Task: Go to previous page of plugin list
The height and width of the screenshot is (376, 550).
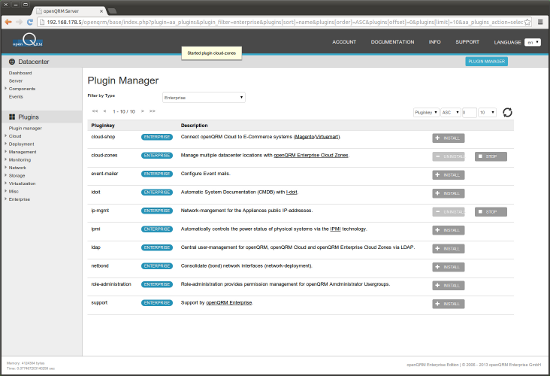Action: point(105,111)
